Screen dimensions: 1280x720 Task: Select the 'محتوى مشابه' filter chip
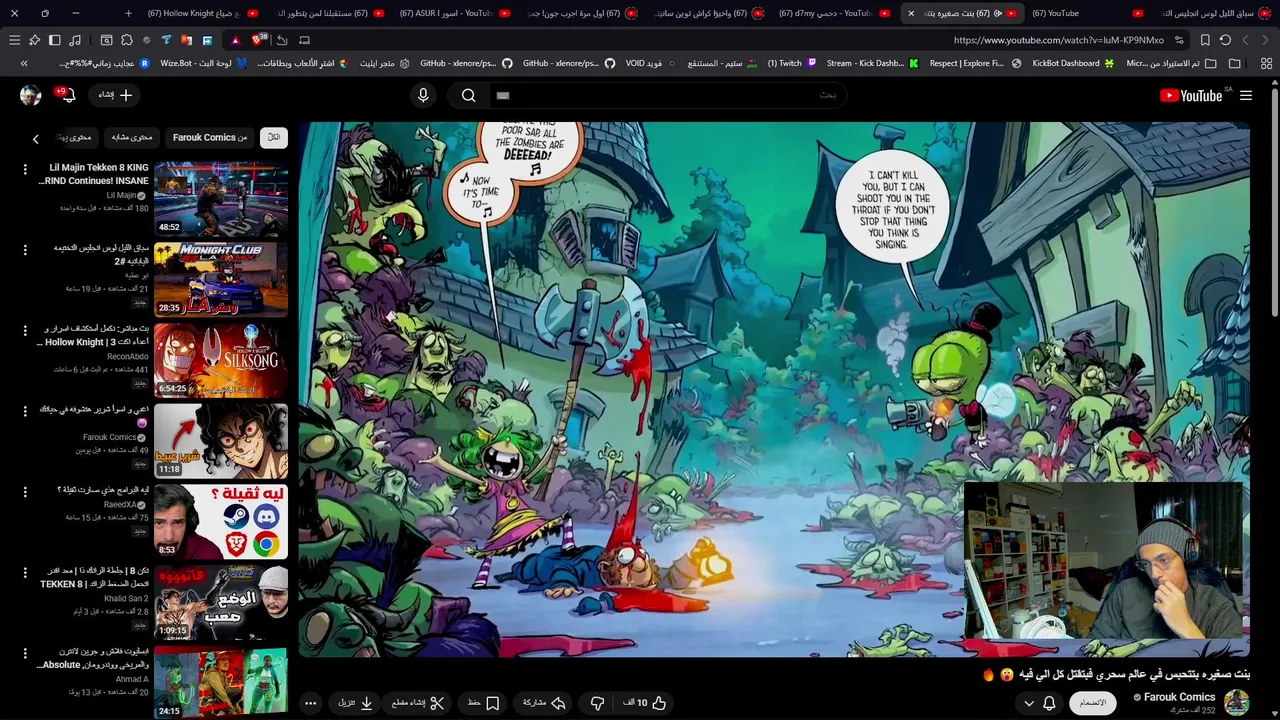(x=132, y=138)
